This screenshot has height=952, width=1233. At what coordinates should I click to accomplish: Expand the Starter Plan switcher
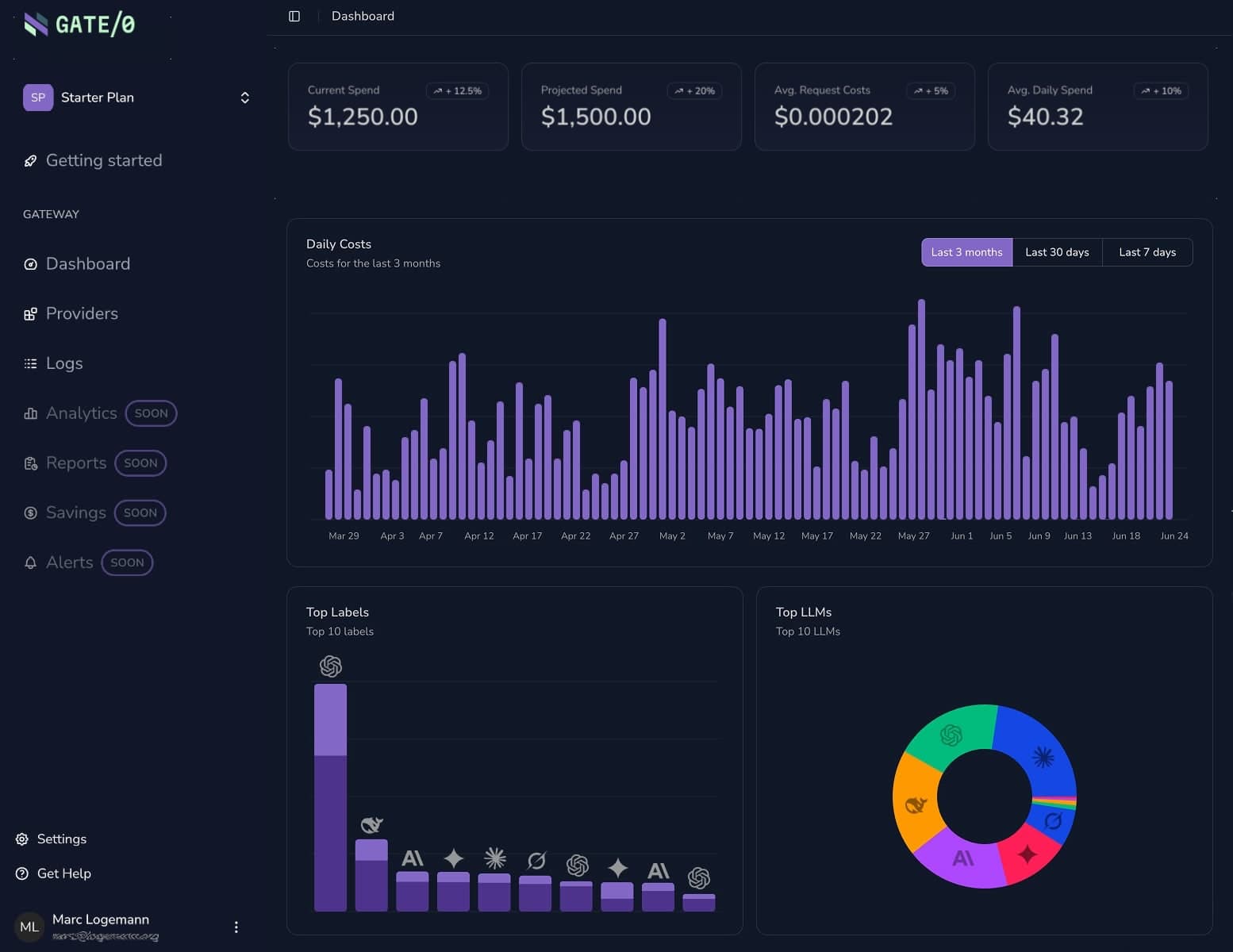(x=244, y=98)
